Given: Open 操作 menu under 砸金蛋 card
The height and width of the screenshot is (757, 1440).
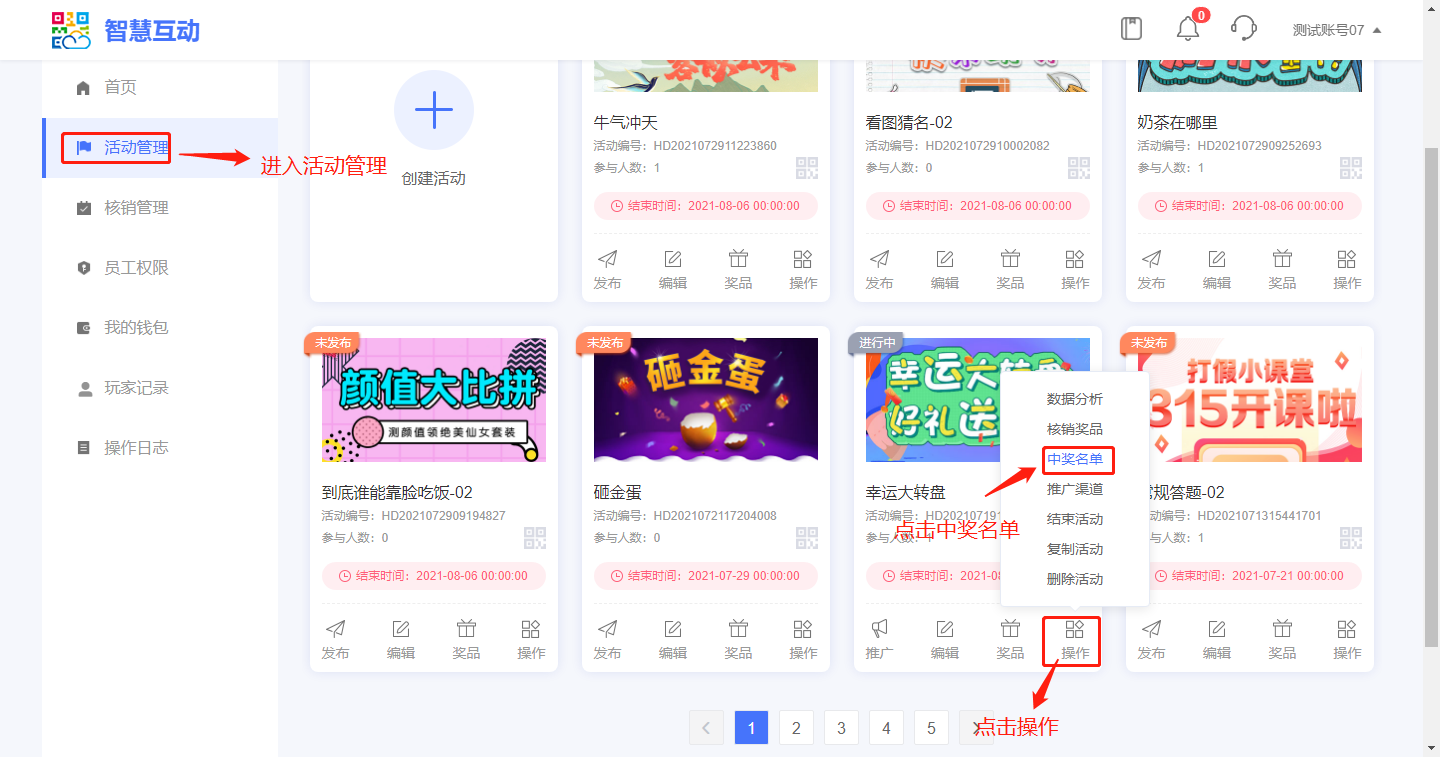Looking at the screenshot, I should tap(803, 638).
